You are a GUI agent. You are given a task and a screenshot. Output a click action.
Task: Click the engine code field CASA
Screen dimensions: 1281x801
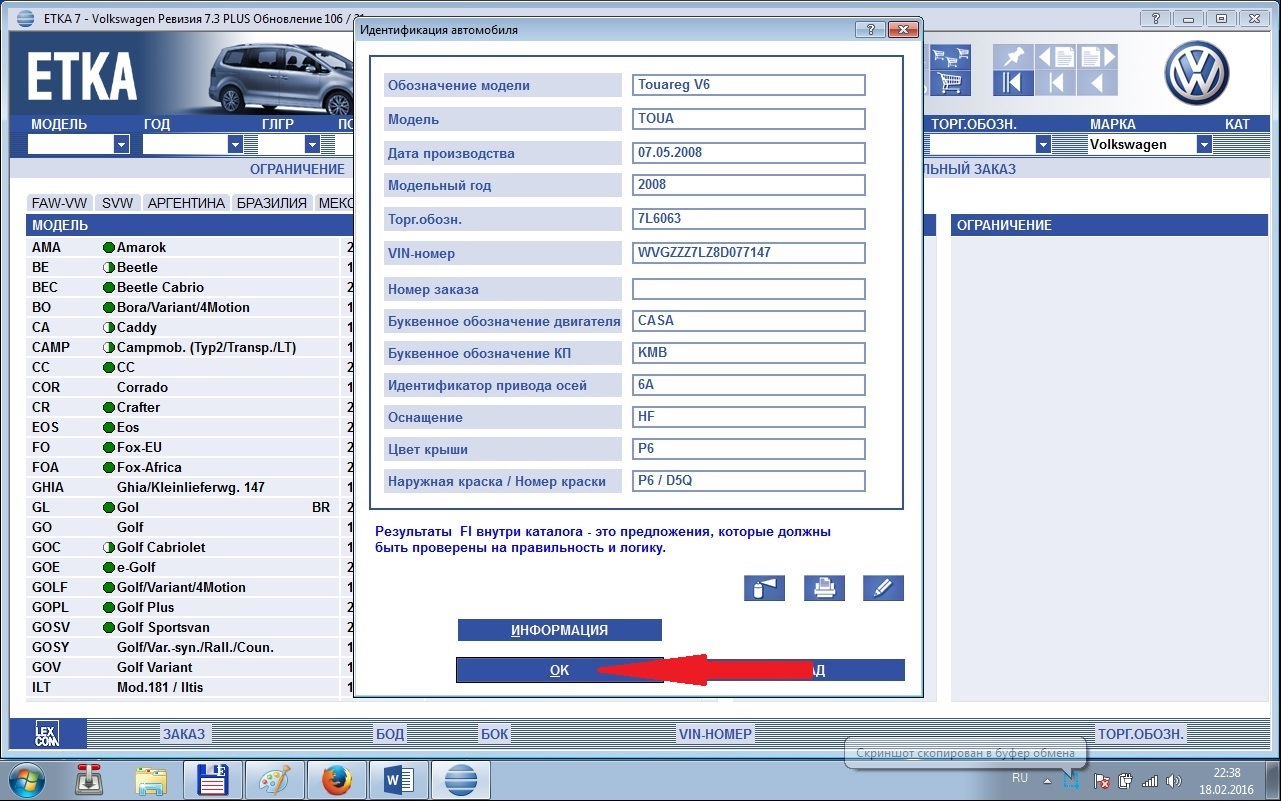coord(749,321)
